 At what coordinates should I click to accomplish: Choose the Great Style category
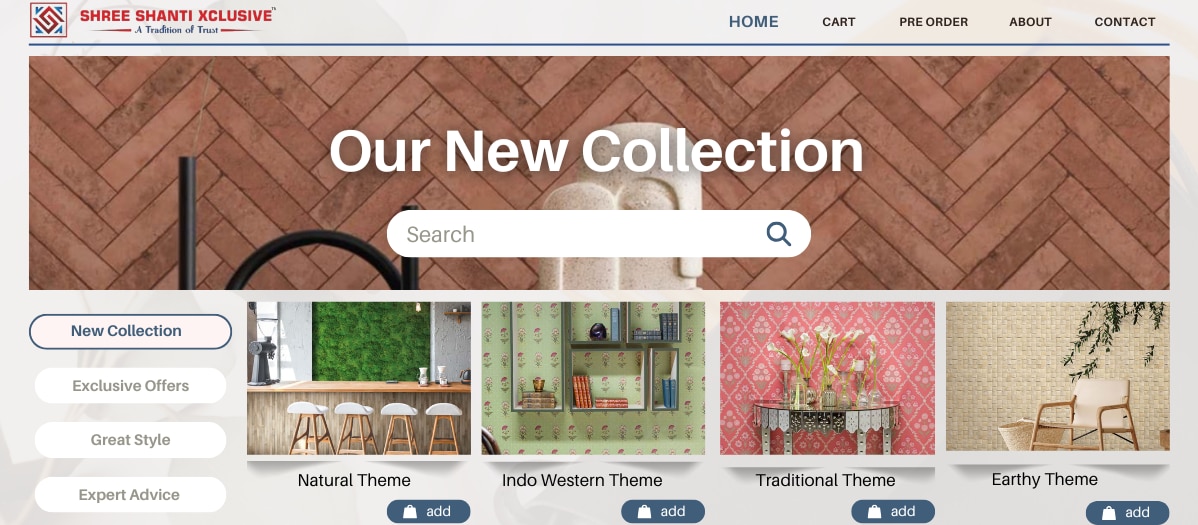coord(130,440)
